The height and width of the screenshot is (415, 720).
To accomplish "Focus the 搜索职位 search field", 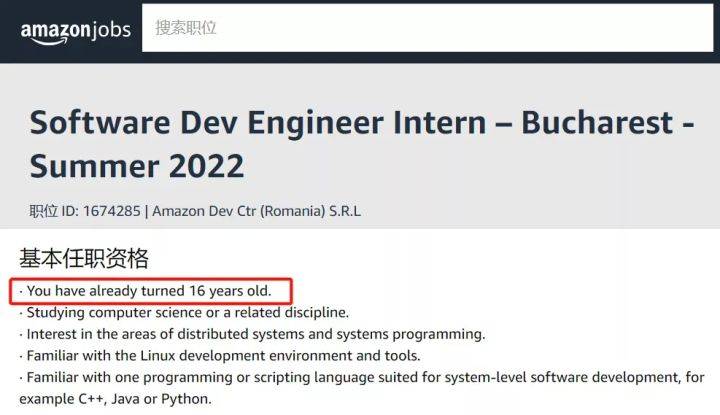I will click(428, 28).
